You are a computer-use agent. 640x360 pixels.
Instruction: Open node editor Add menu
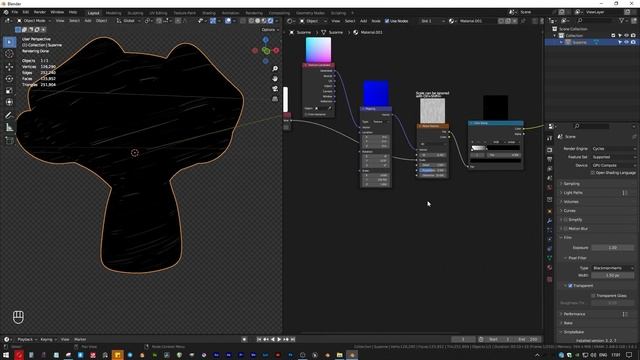point(363,21)
